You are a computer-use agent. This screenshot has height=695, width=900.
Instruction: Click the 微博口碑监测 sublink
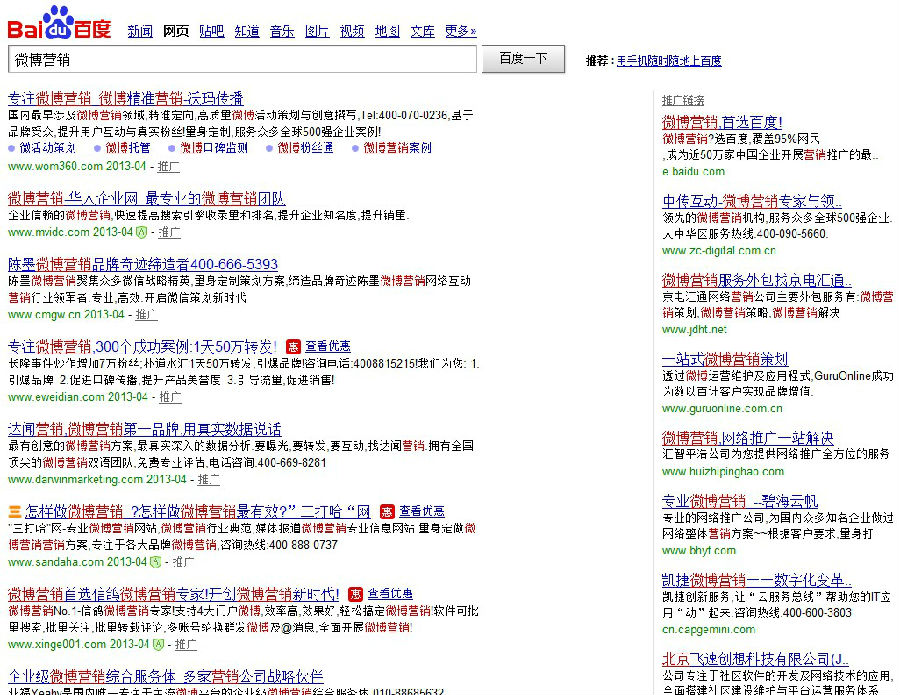tap(214, 148)
